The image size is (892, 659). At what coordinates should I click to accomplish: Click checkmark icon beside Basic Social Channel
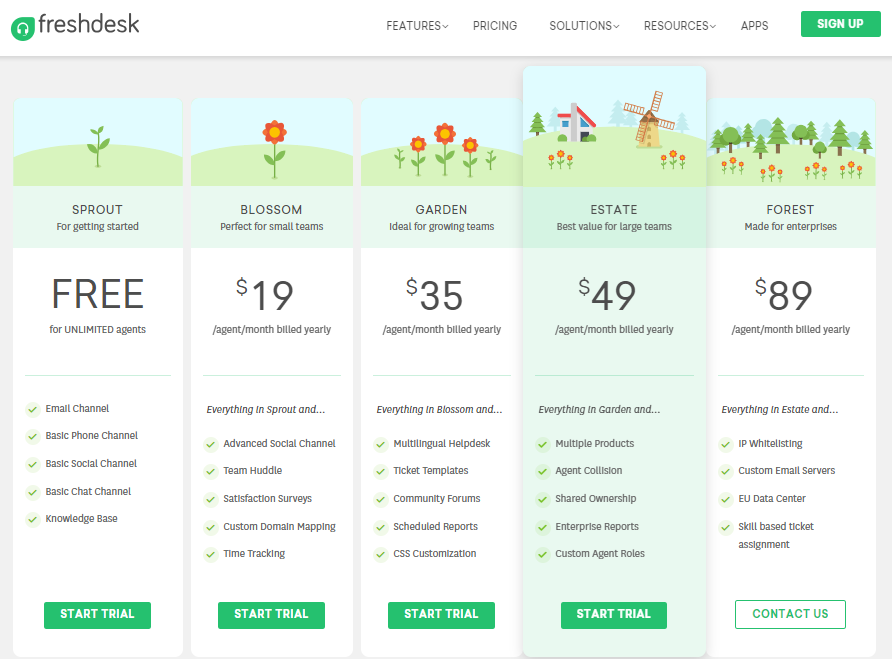[32, 464]
